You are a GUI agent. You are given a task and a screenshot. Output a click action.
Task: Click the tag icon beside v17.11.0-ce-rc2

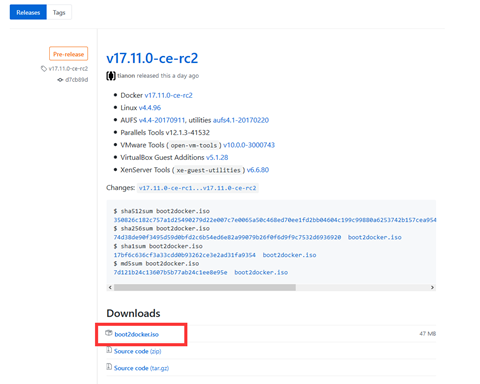(44, 69)
